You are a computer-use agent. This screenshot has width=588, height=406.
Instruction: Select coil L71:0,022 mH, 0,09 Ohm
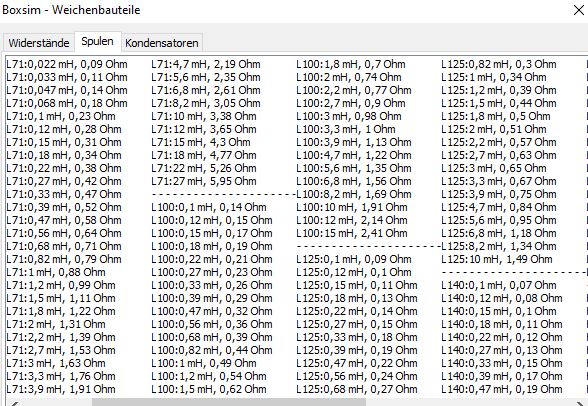click(x=67, y=64)
